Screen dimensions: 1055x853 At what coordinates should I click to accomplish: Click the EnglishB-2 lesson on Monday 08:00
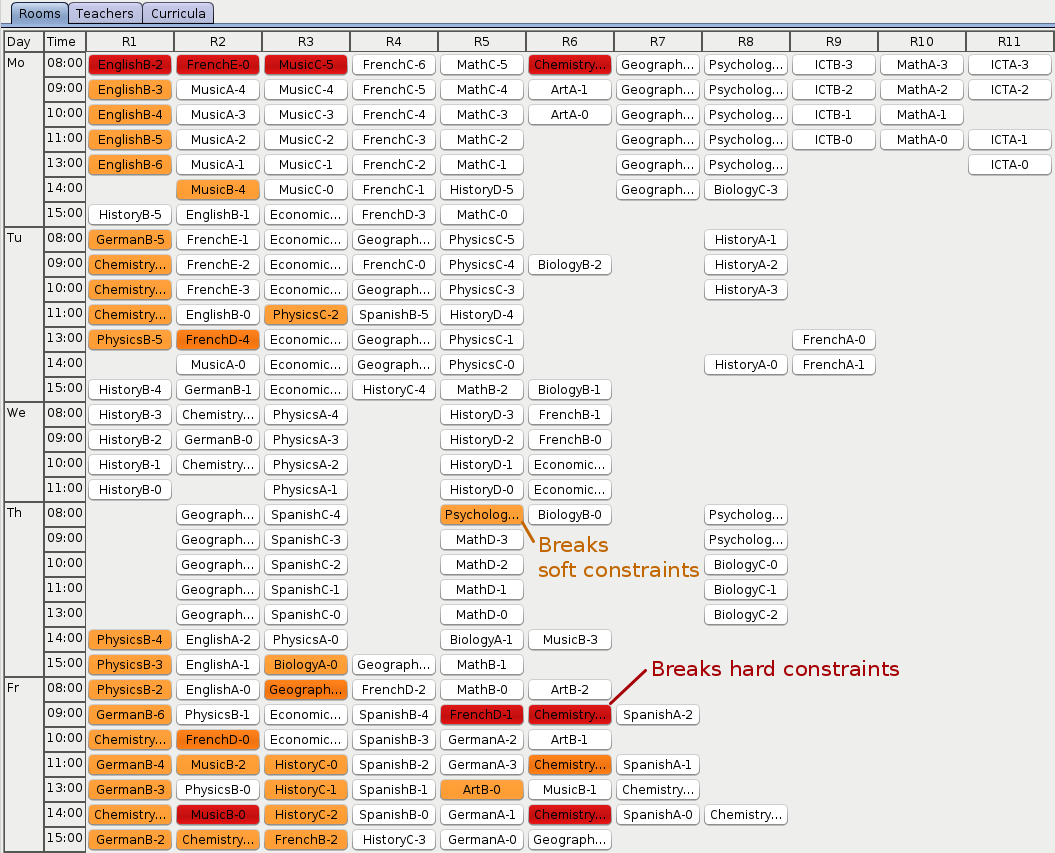click(129, 64)
